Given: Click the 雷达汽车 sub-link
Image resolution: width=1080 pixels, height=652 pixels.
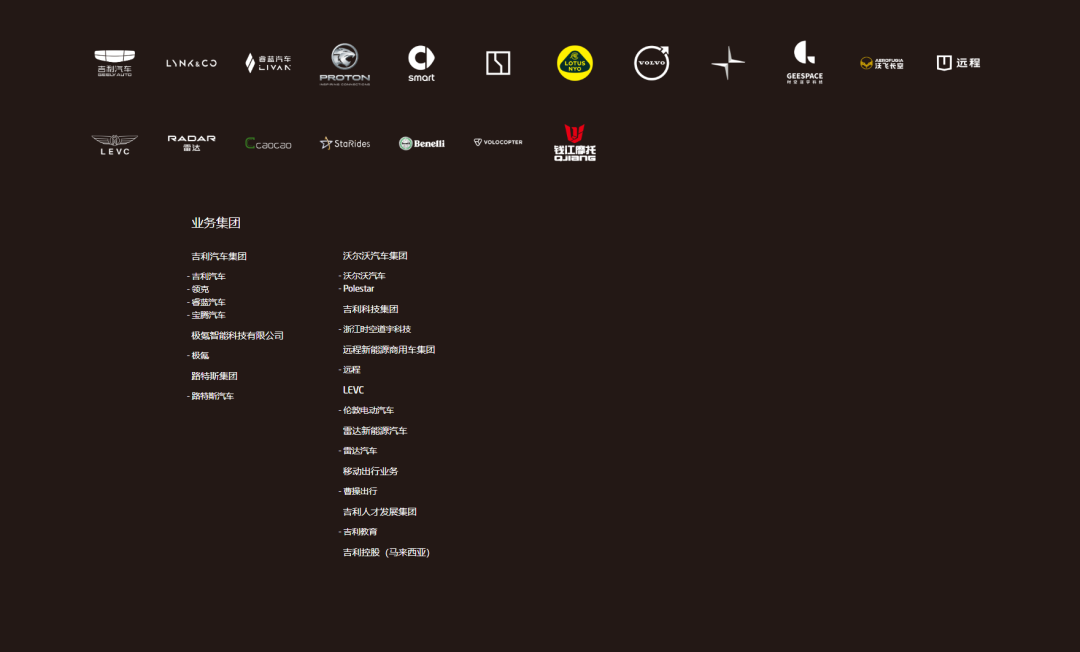Looking at the screenshot, I should pos(360,451).
